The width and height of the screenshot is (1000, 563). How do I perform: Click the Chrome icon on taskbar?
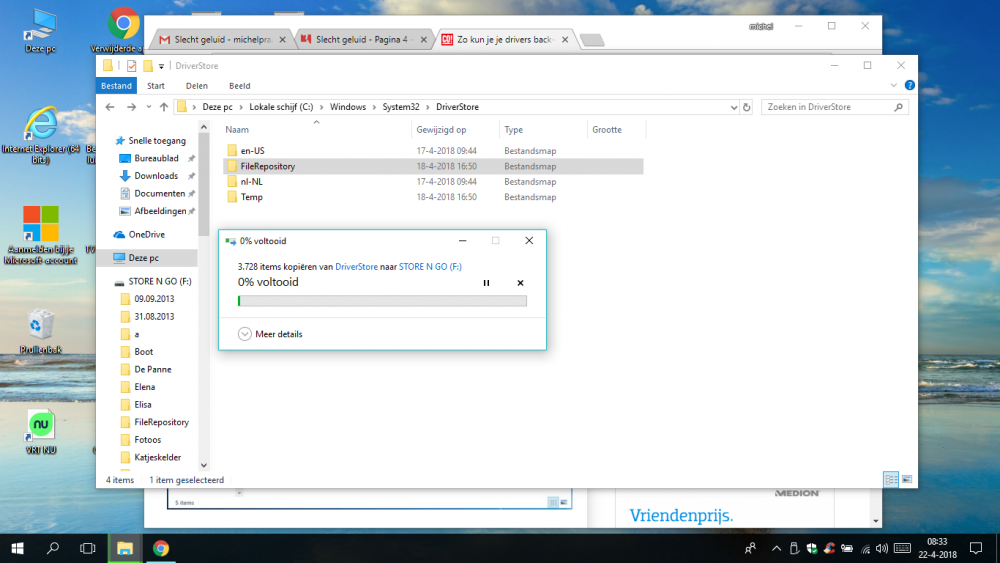coord(161,548)
